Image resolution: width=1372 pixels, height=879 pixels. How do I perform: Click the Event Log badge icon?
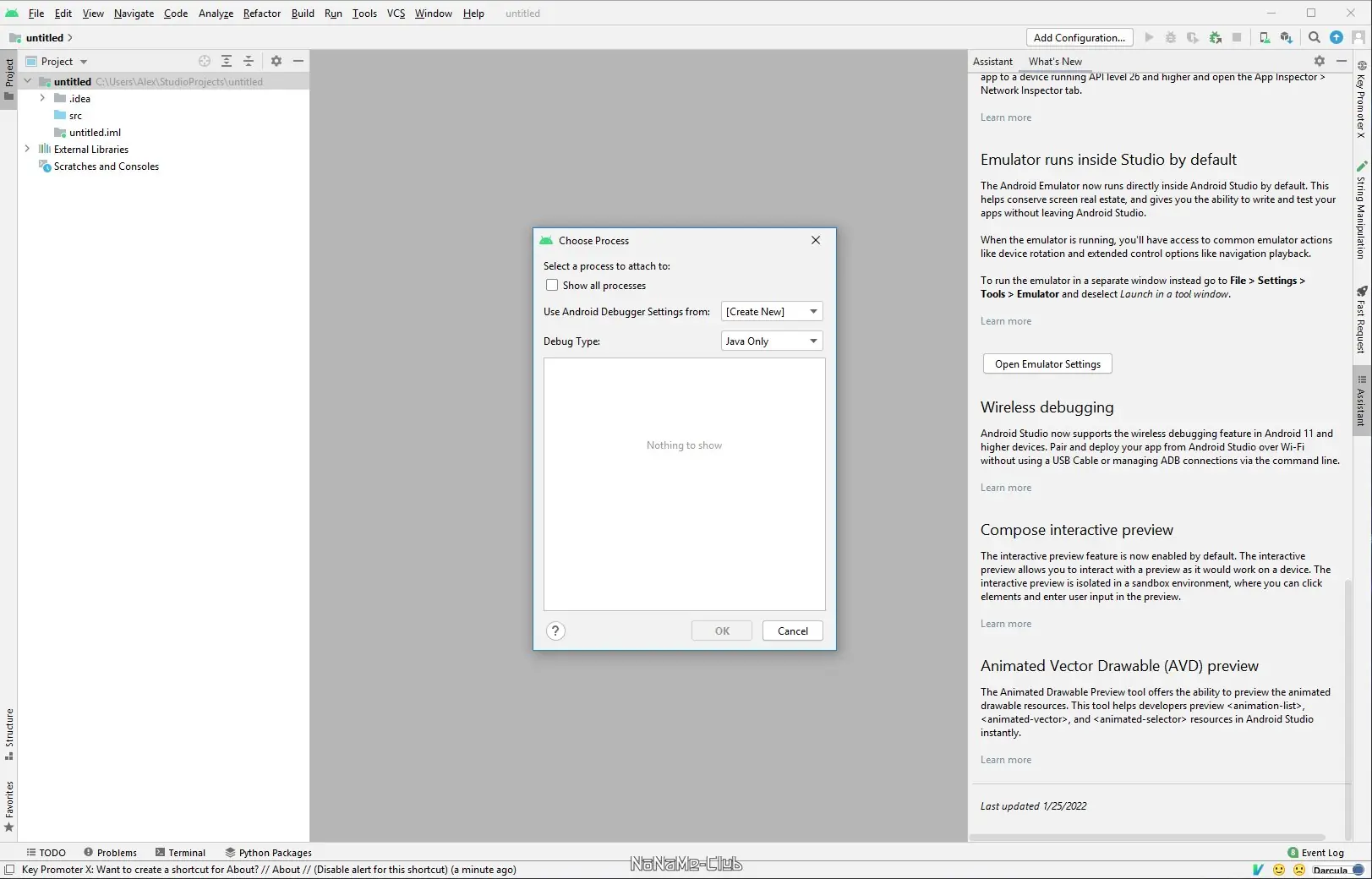1293,853
